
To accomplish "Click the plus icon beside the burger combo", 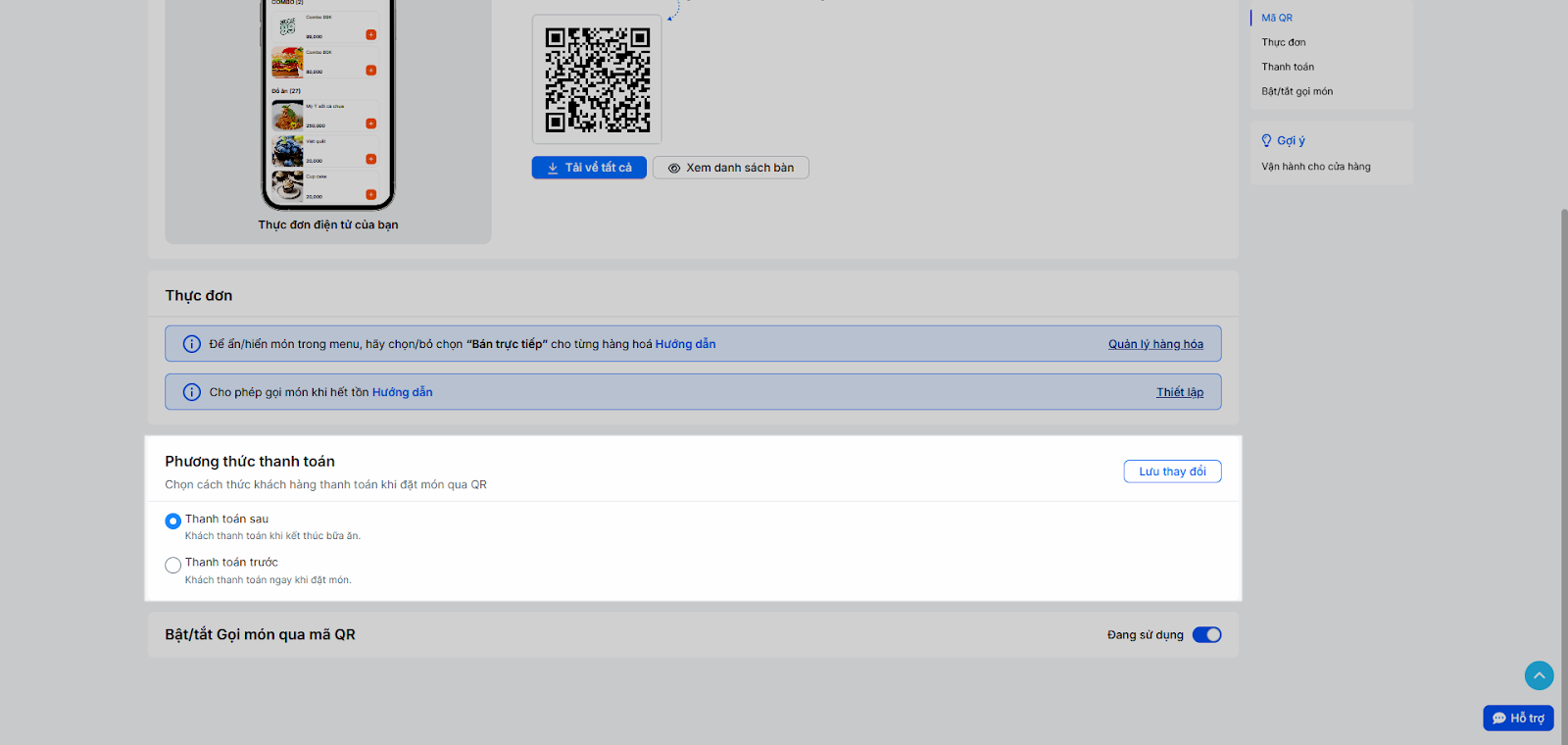I will tap(371, 70).
